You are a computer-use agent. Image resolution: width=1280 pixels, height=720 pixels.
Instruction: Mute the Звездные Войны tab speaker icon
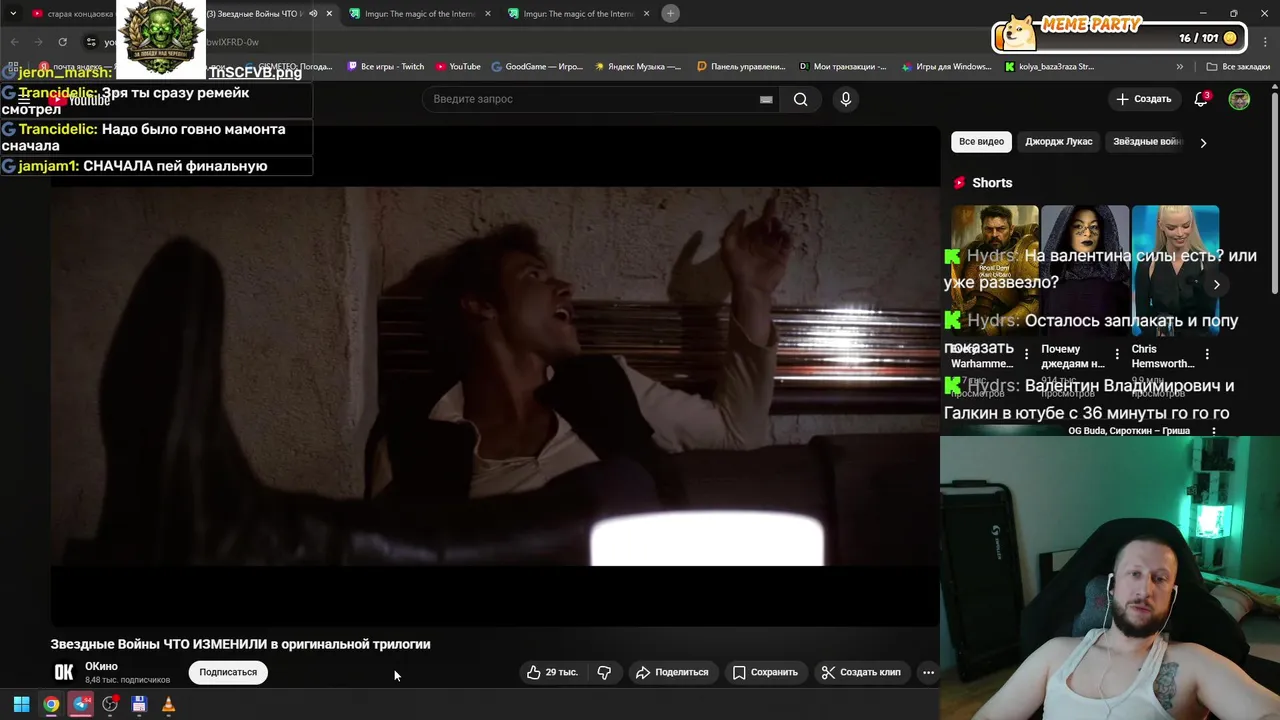(313, 14)
